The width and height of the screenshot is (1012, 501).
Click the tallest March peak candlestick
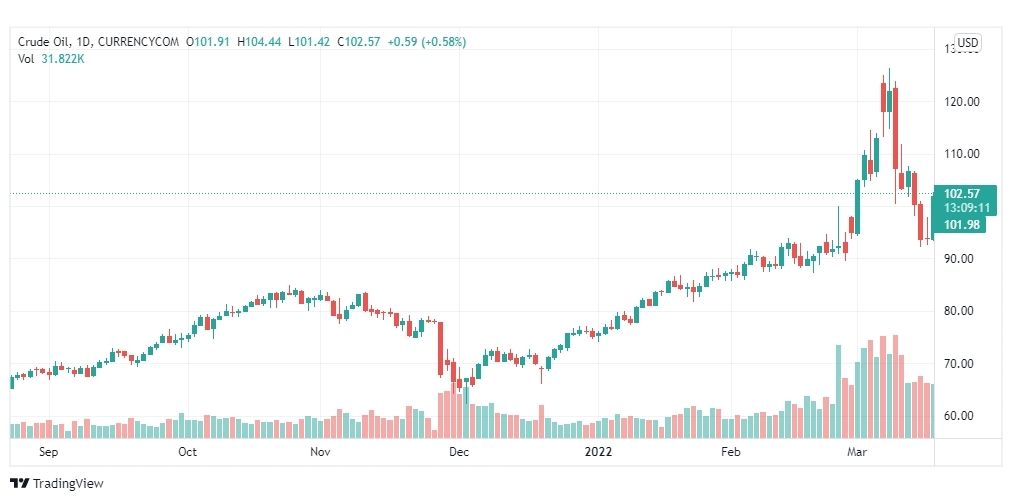pos(889,100)
